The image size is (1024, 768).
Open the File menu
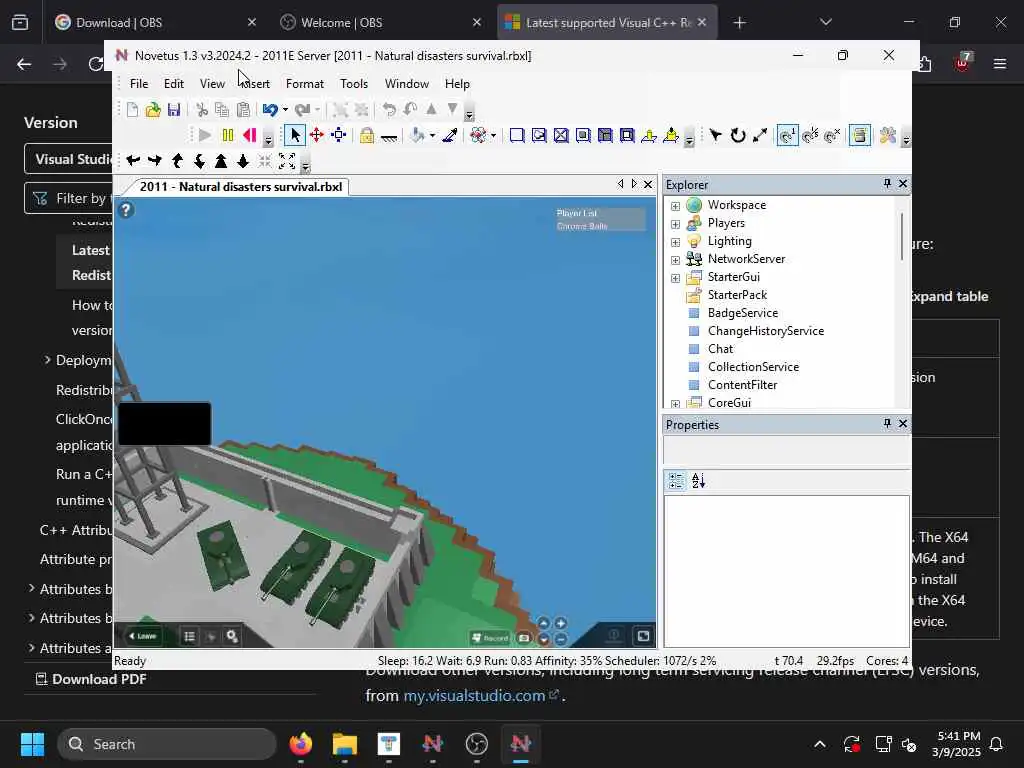point(139,84)
